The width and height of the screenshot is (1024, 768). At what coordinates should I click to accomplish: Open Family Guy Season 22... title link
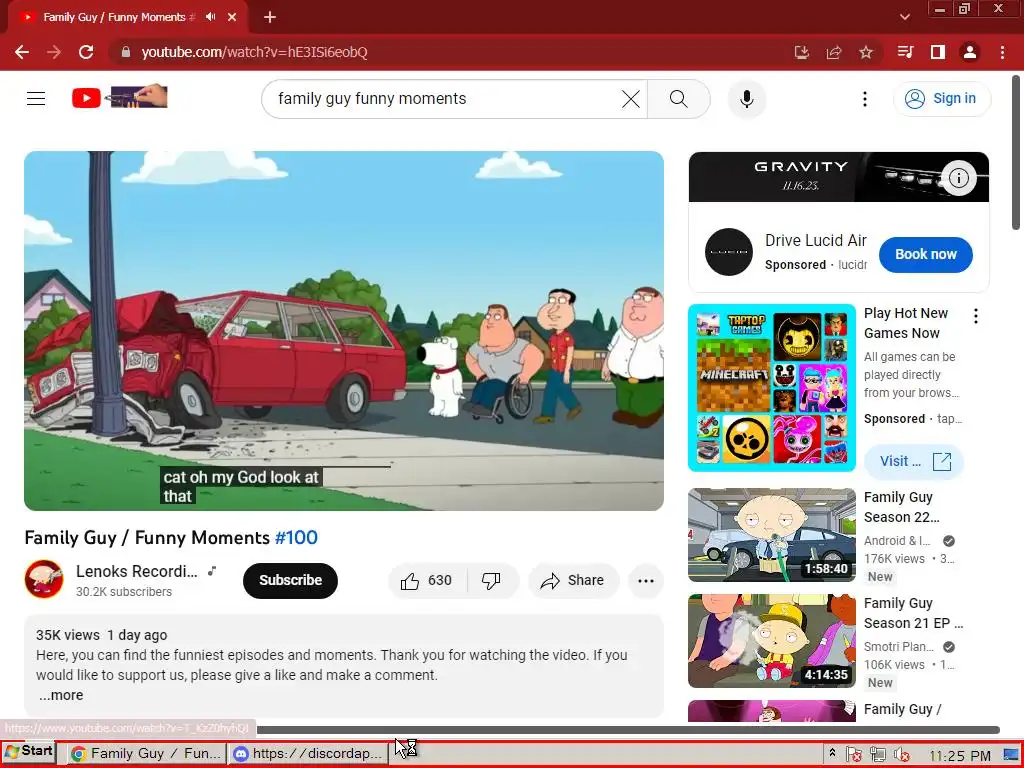click(x=902, y=507)
